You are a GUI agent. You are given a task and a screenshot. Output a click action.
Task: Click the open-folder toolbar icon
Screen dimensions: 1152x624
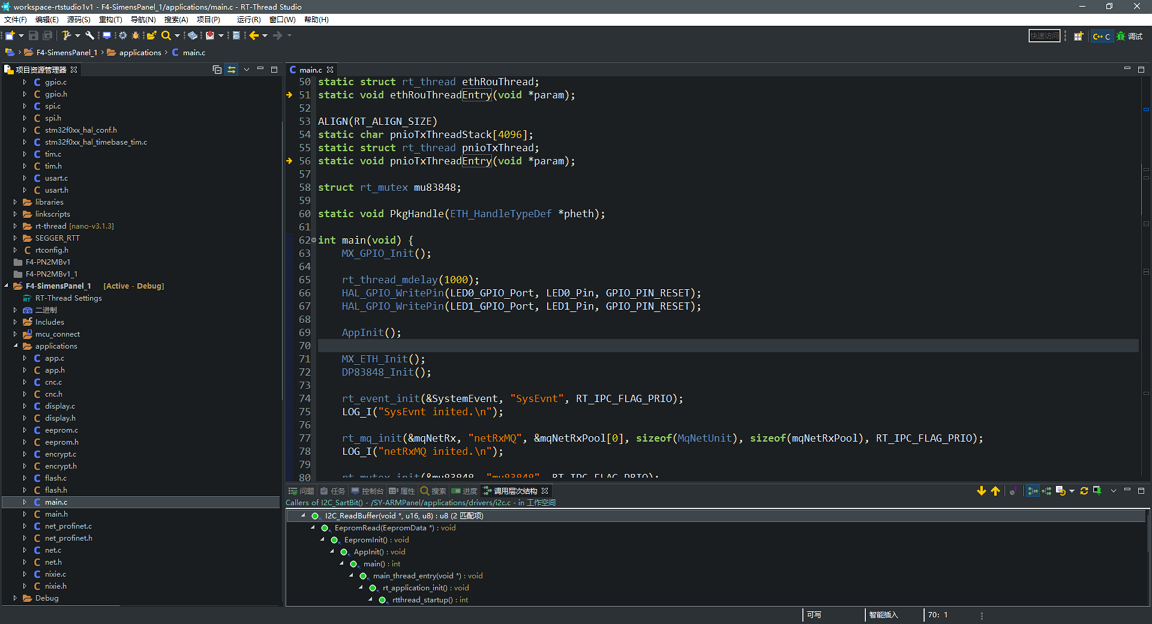pyautogui.click(x=151, y=35)
